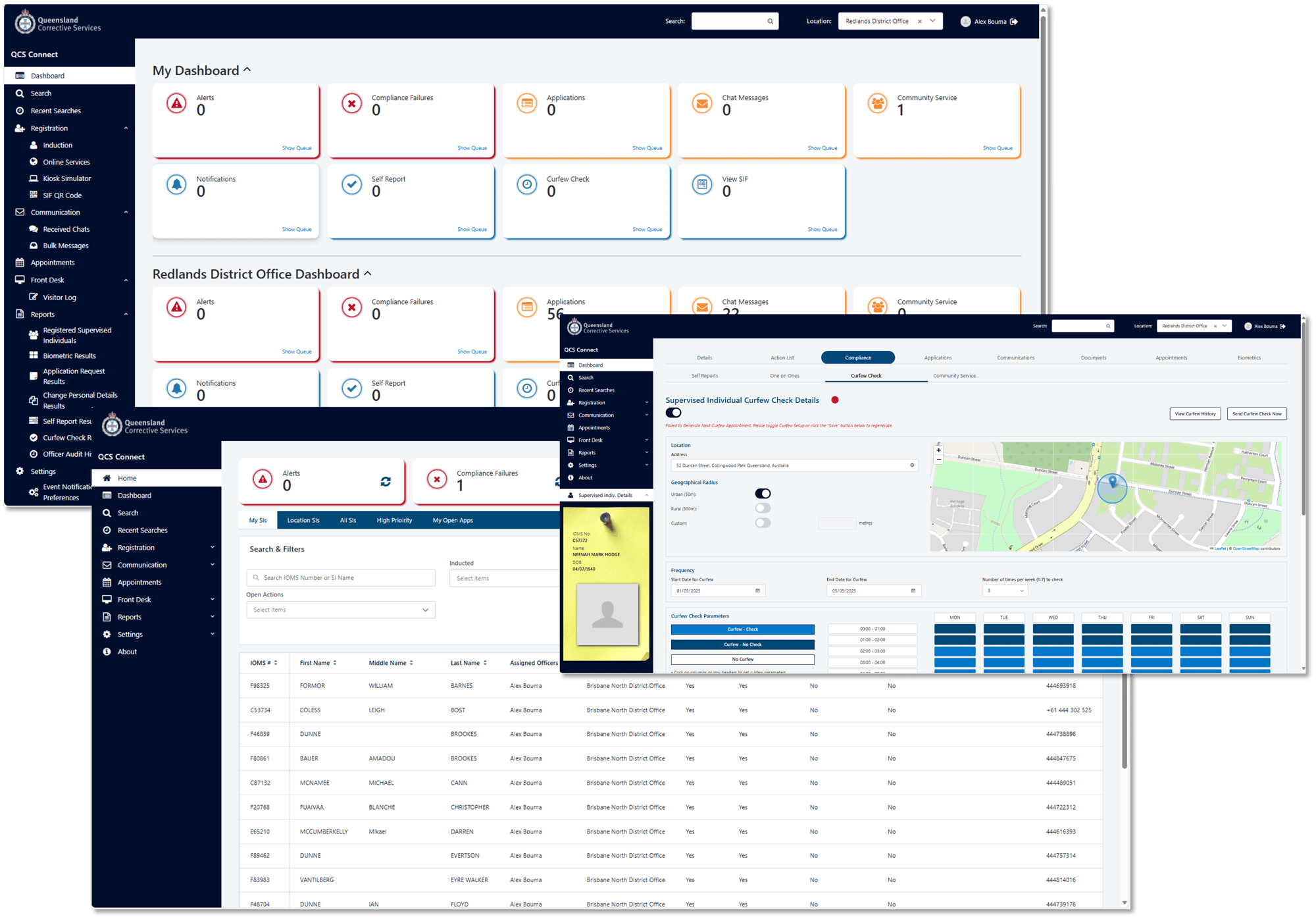Show Queue for My Dashboard Community Service
The width and height of the screenshot is (1316, 919).
point(998,148)
